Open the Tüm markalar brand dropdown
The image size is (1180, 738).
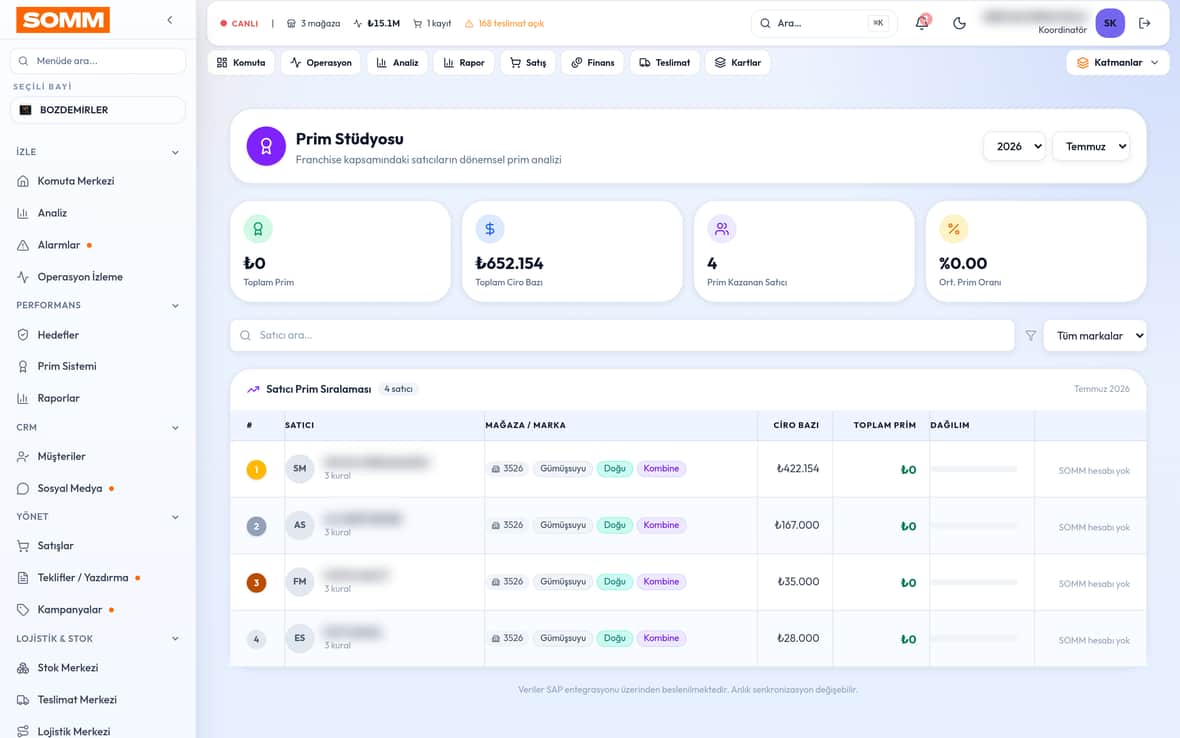click(1095, 336)
